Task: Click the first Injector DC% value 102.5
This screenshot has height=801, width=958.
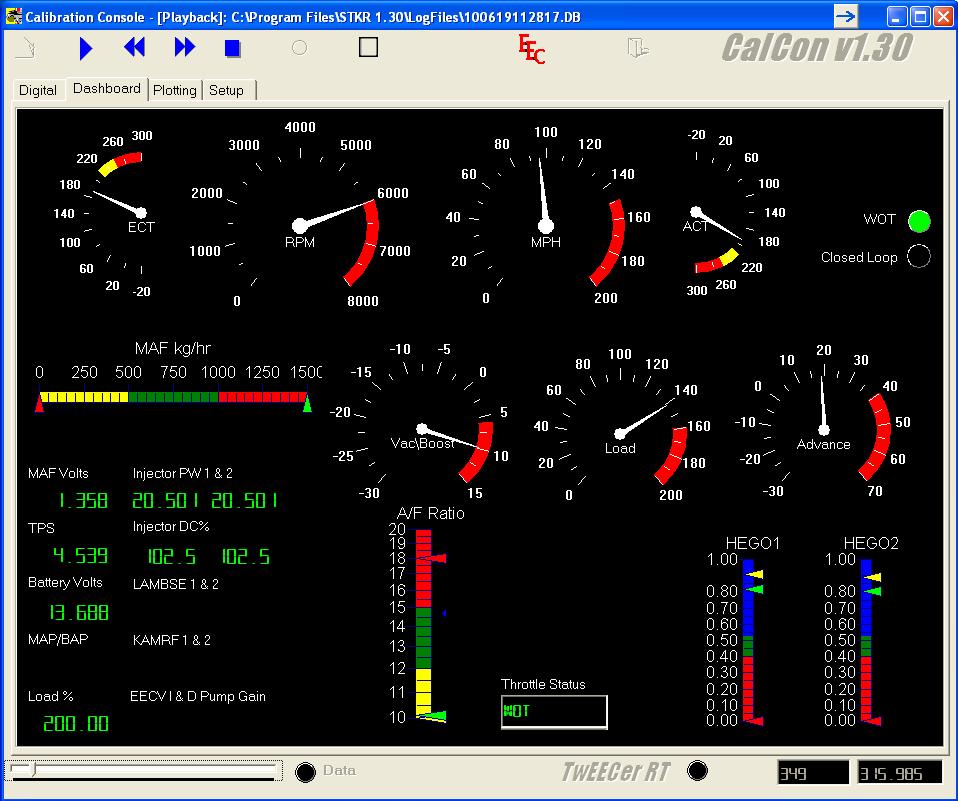Action: pos(172,556)
